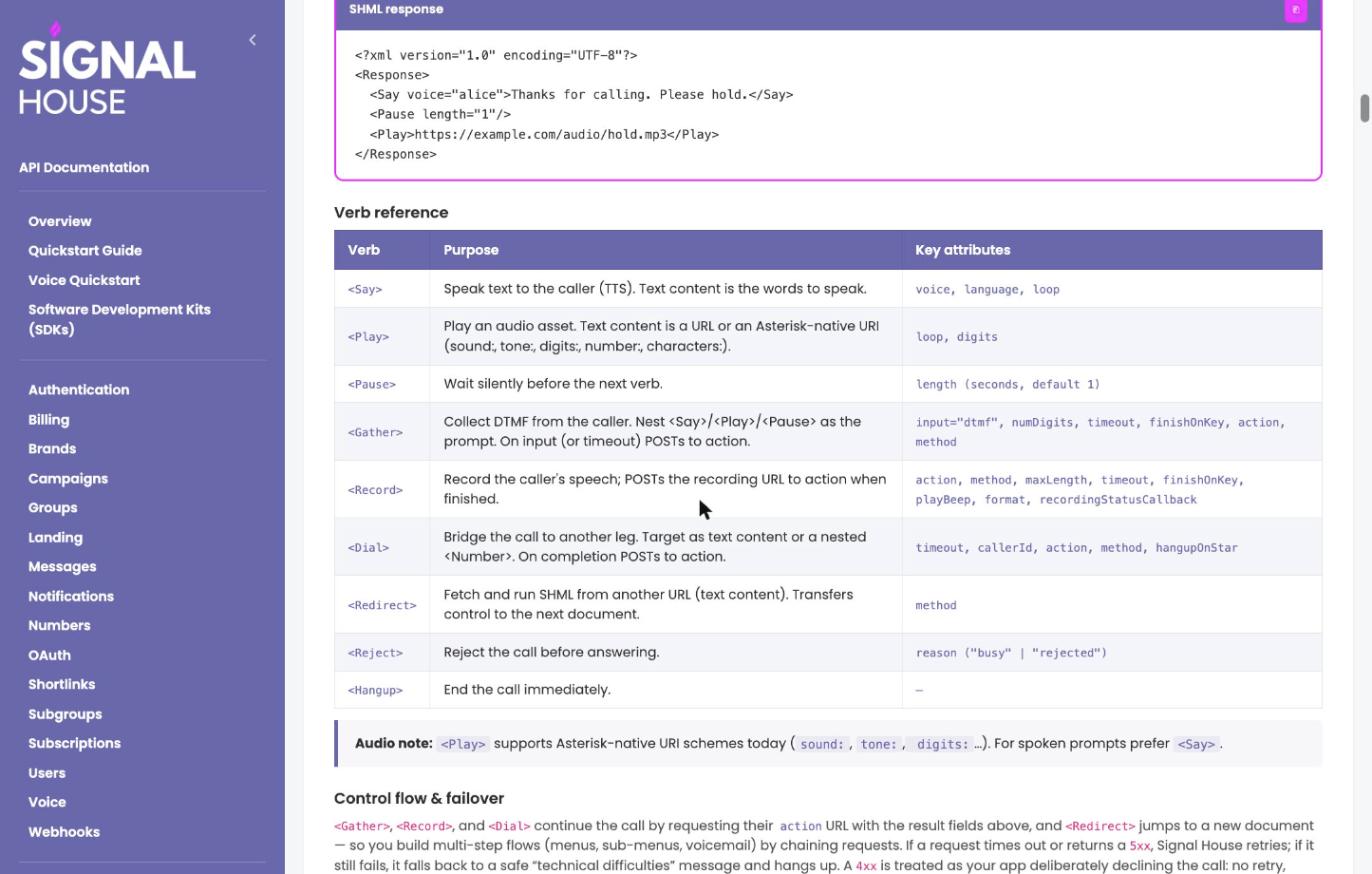Open the Messages section
1372x874 pixels.
62,567
